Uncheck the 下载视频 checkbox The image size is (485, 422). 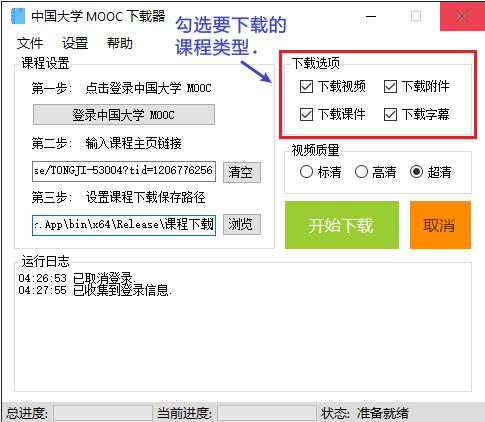click(x=306, y=87)
